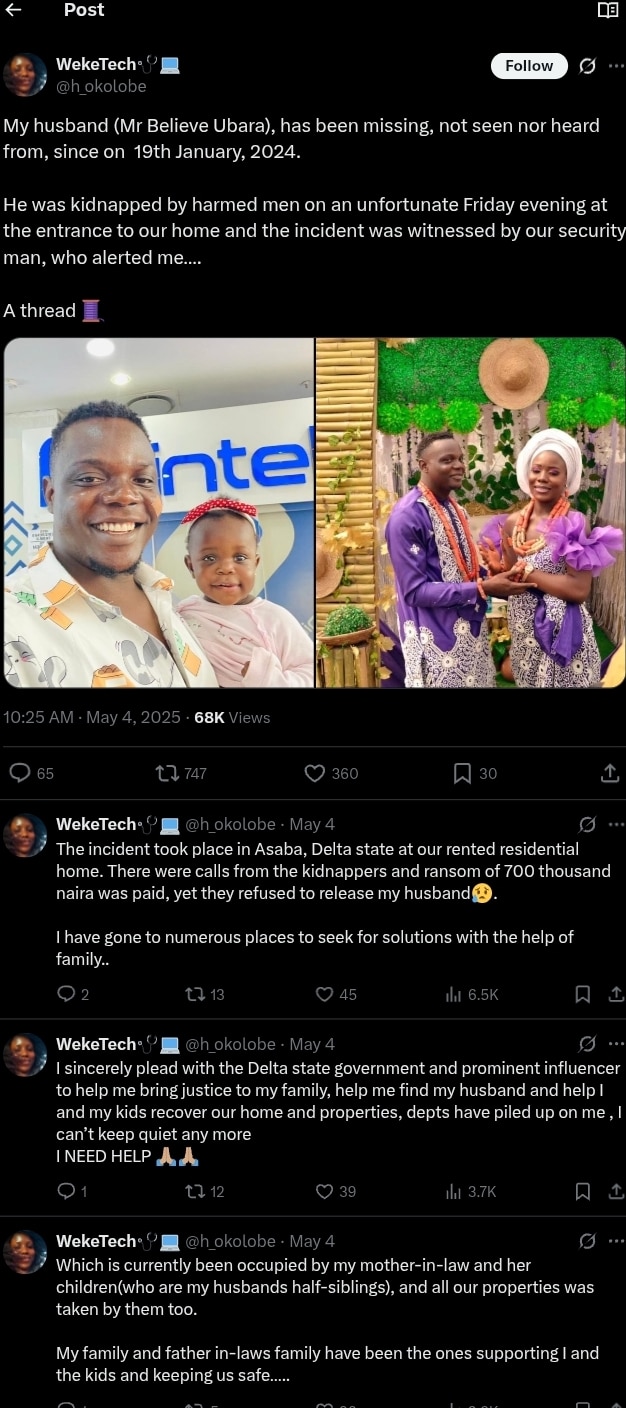This screenshot has width=626, height=1408.
Task: Open more options on main post
Action: tap(616, 66)
